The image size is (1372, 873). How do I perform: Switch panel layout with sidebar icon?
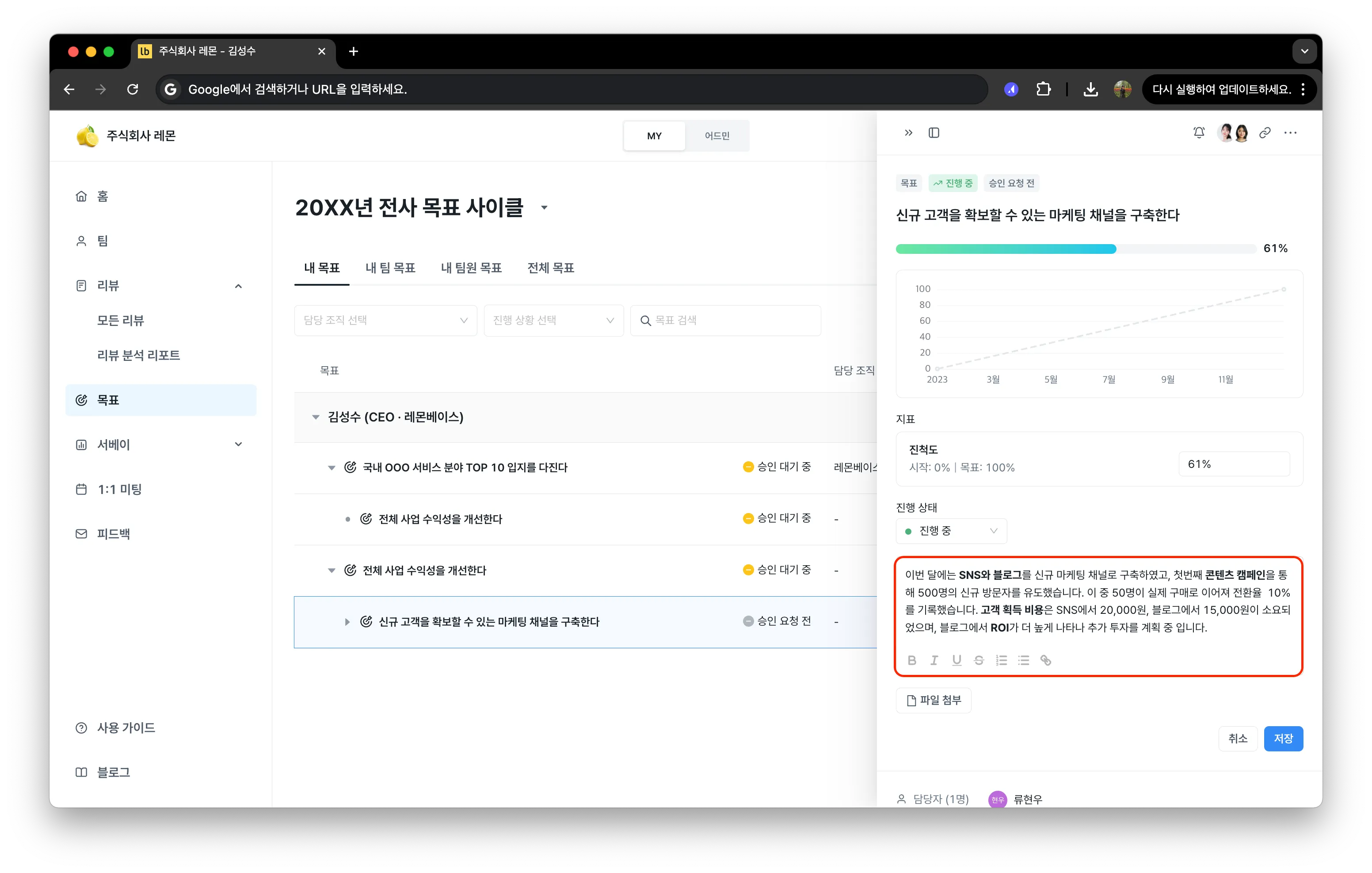934,133
